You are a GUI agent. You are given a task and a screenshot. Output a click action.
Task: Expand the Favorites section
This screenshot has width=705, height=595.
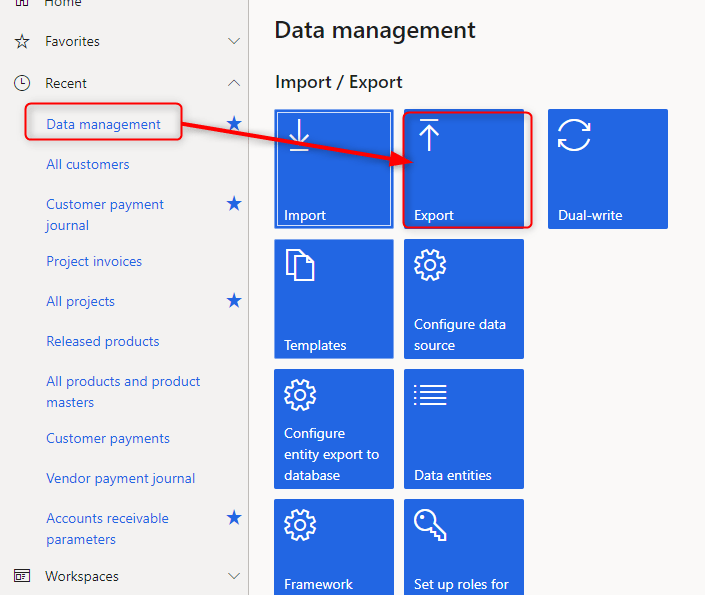[234, 42]
